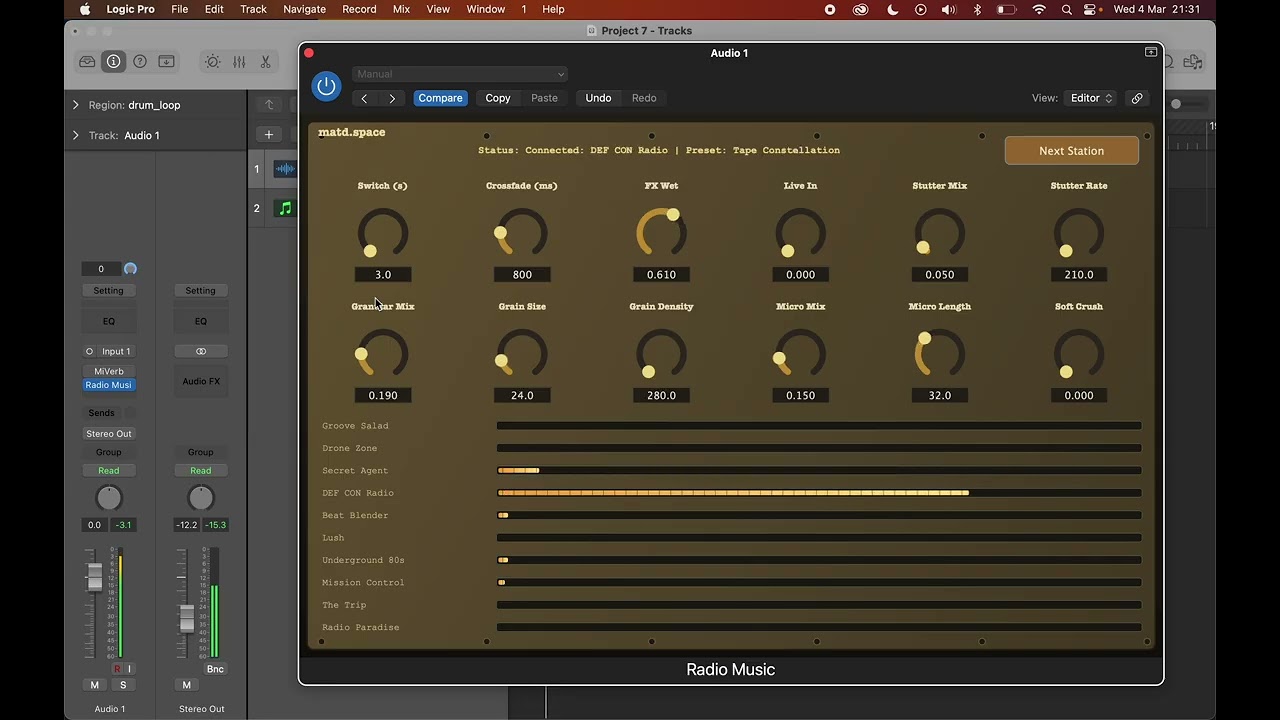Viewport: 1280px width, 720px height.
Task: Open the Library icon in Logic toolbar
Action: pos(88,62)
